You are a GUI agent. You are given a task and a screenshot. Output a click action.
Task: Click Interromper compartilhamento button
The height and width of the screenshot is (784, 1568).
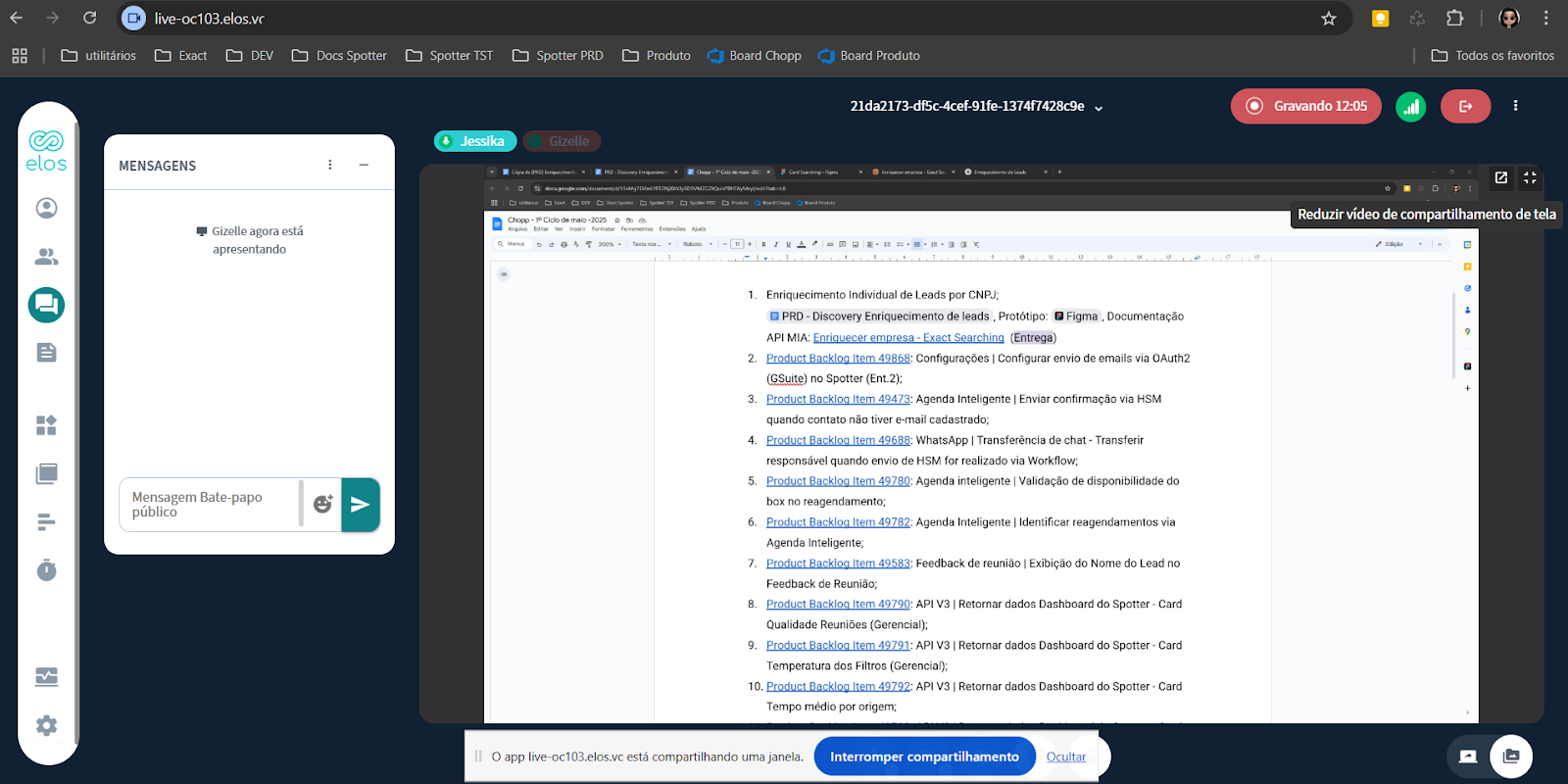click(924, 757)
